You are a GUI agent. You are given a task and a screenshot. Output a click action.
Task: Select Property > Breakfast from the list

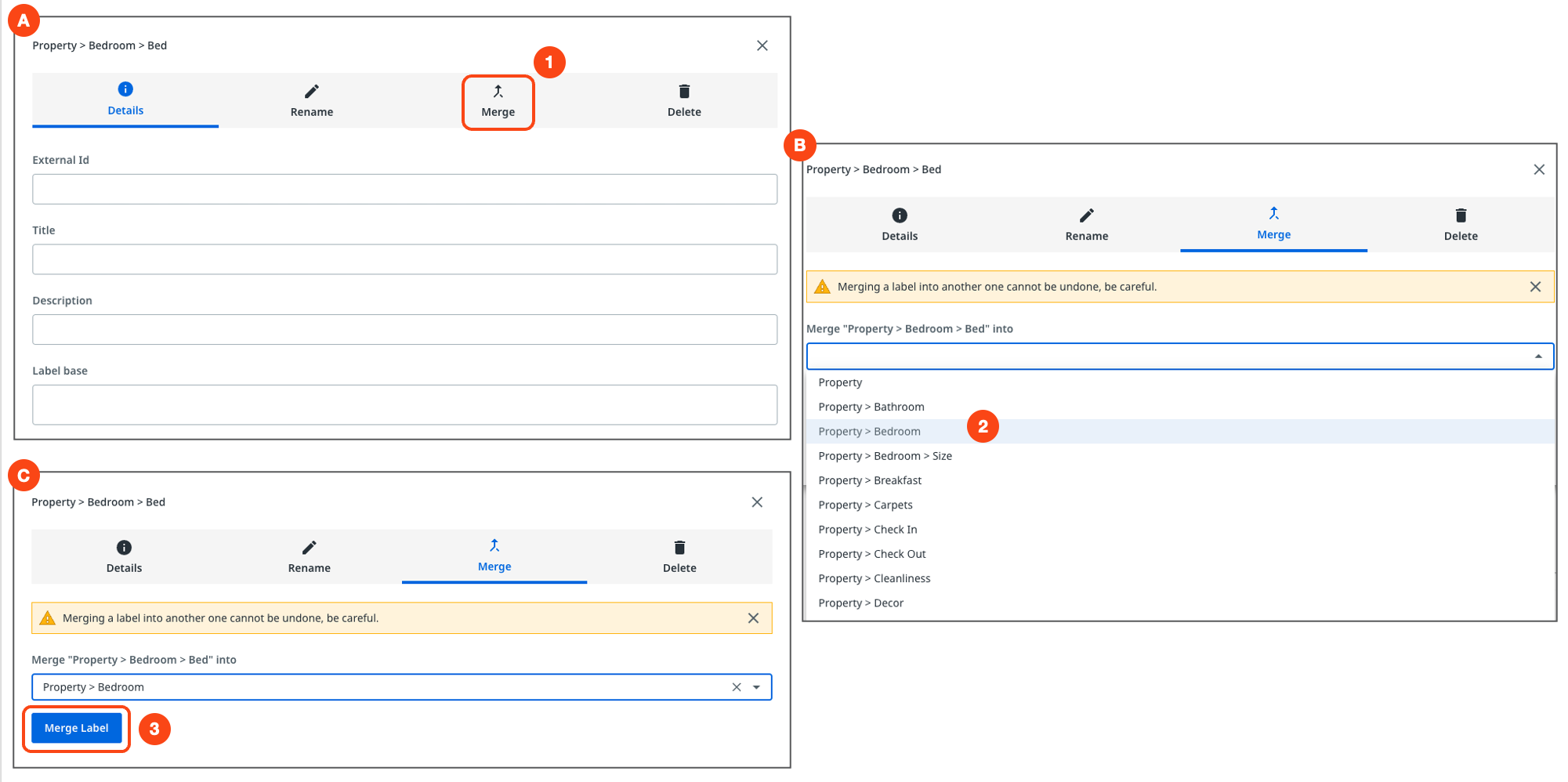coord(1180,480)
